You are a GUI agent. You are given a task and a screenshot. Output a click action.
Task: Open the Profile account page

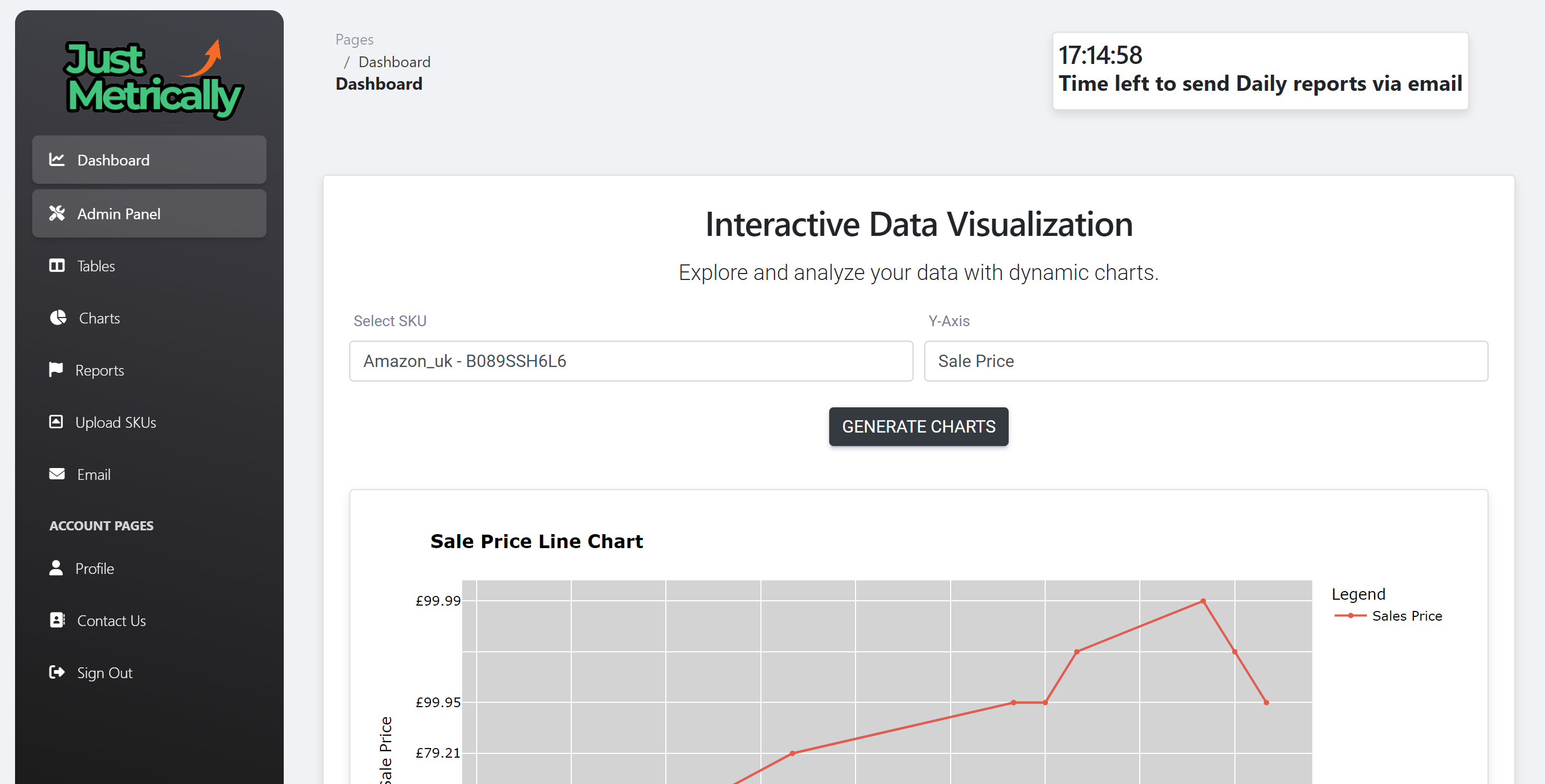click(x=149, y=568)
